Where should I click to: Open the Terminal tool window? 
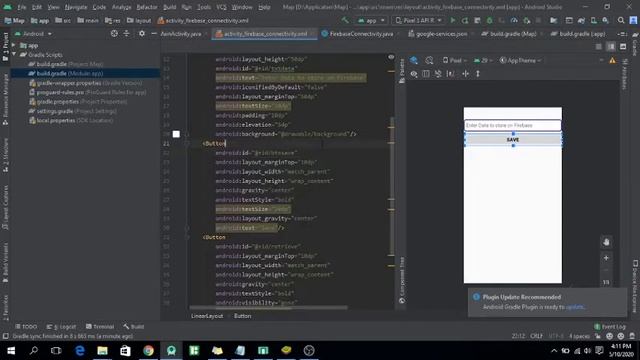[x=100, y=327]
